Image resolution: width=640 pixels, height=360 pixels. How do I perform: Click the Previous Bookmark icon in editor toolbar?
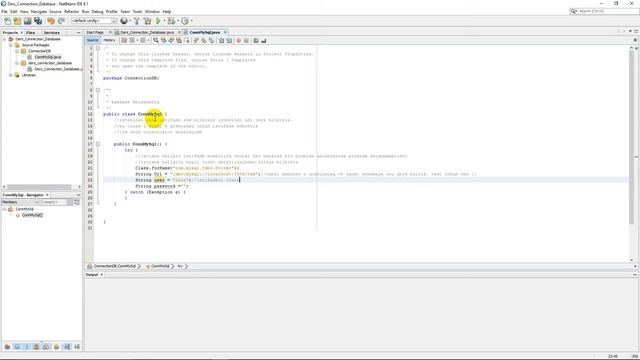196,40
